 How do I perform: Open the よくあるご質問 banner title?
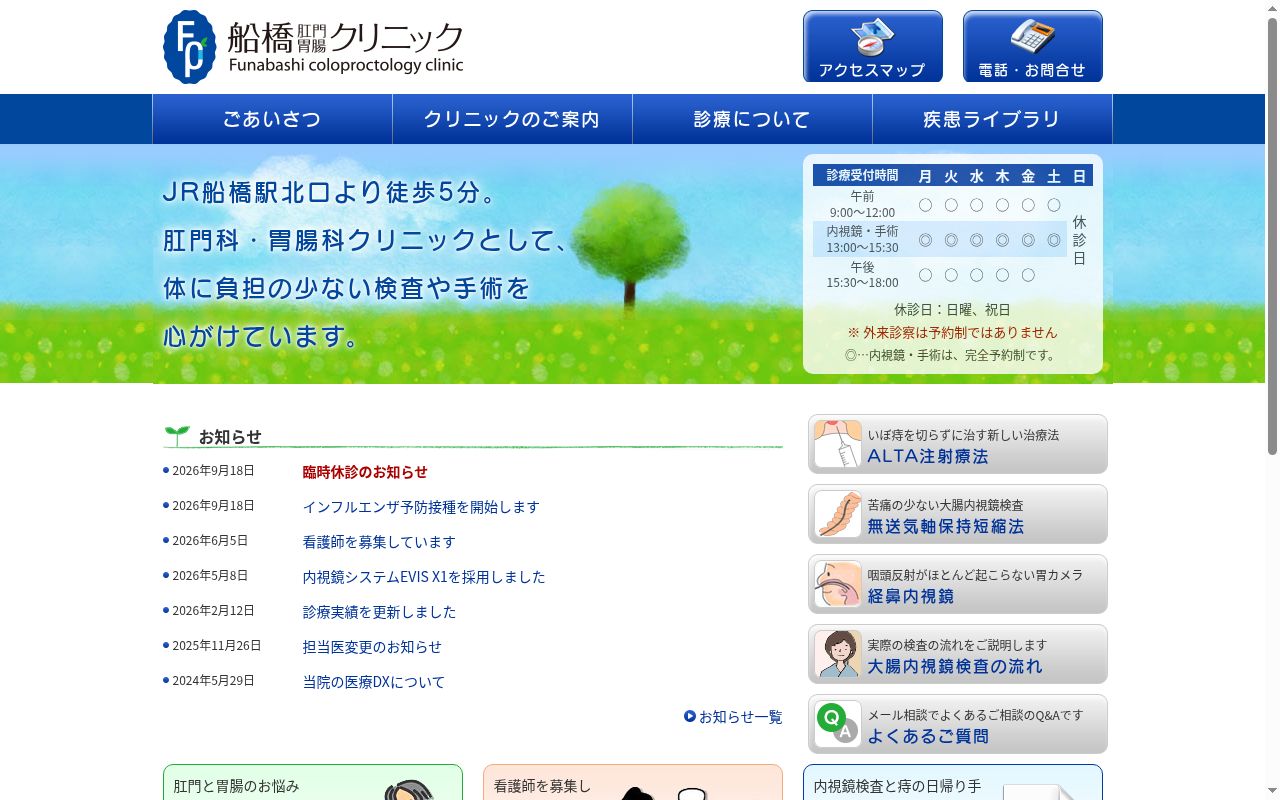[927, 736]
